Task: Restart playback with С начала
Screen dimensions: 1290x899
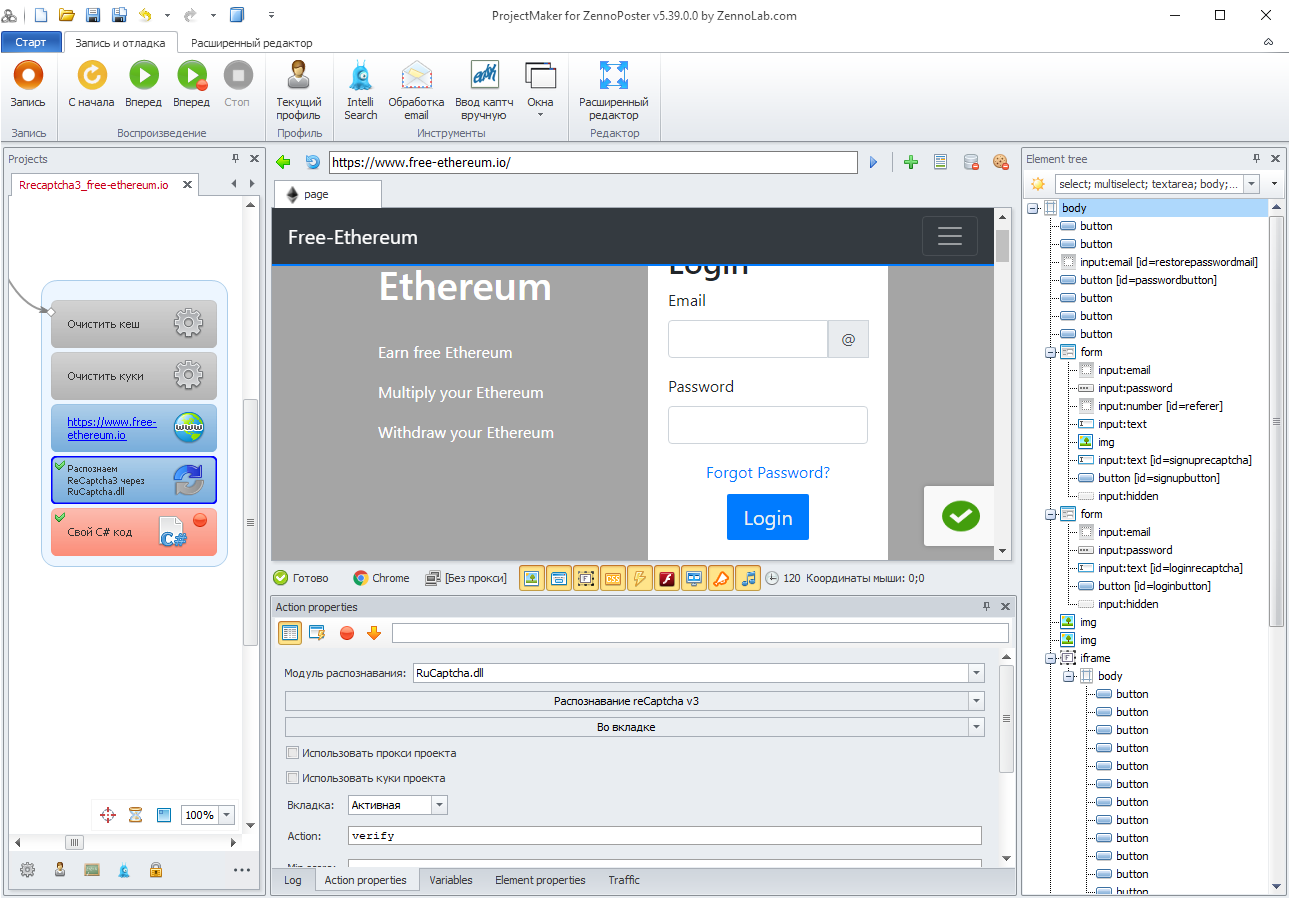Action: (x=91, y=84)
